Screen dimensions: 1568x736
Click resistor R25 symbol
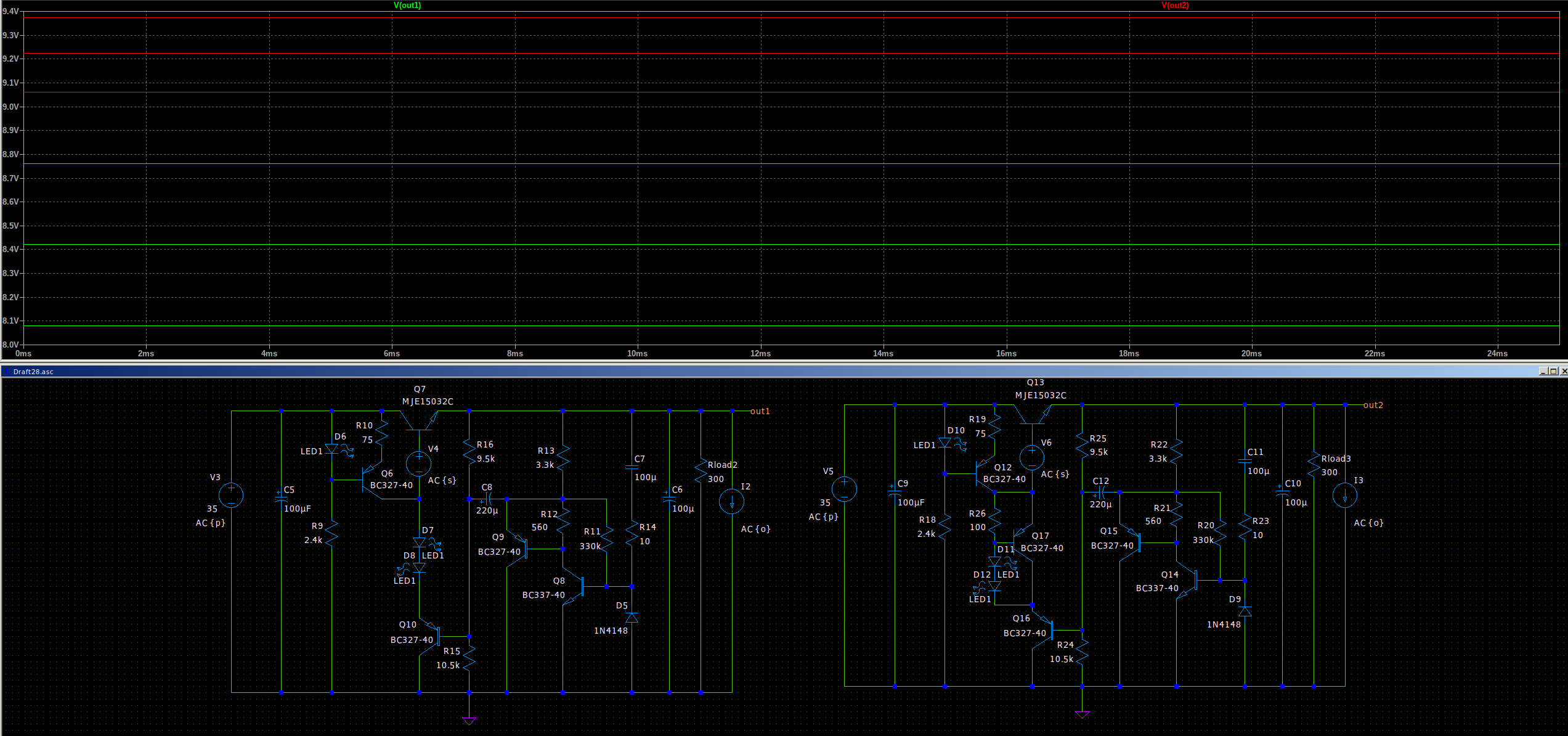click(x=1082, y=445)
